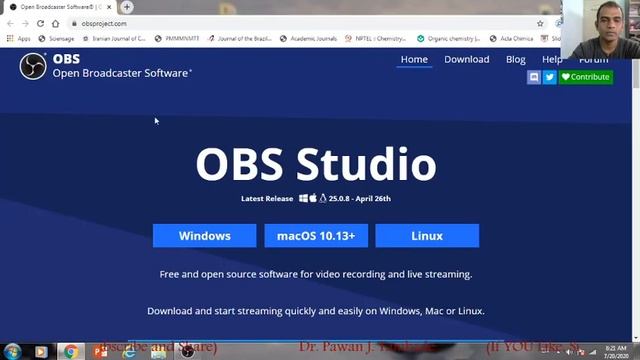Download OBS Studio for Linux
Screen dimensions: 640x360
[x=427, y=236]
